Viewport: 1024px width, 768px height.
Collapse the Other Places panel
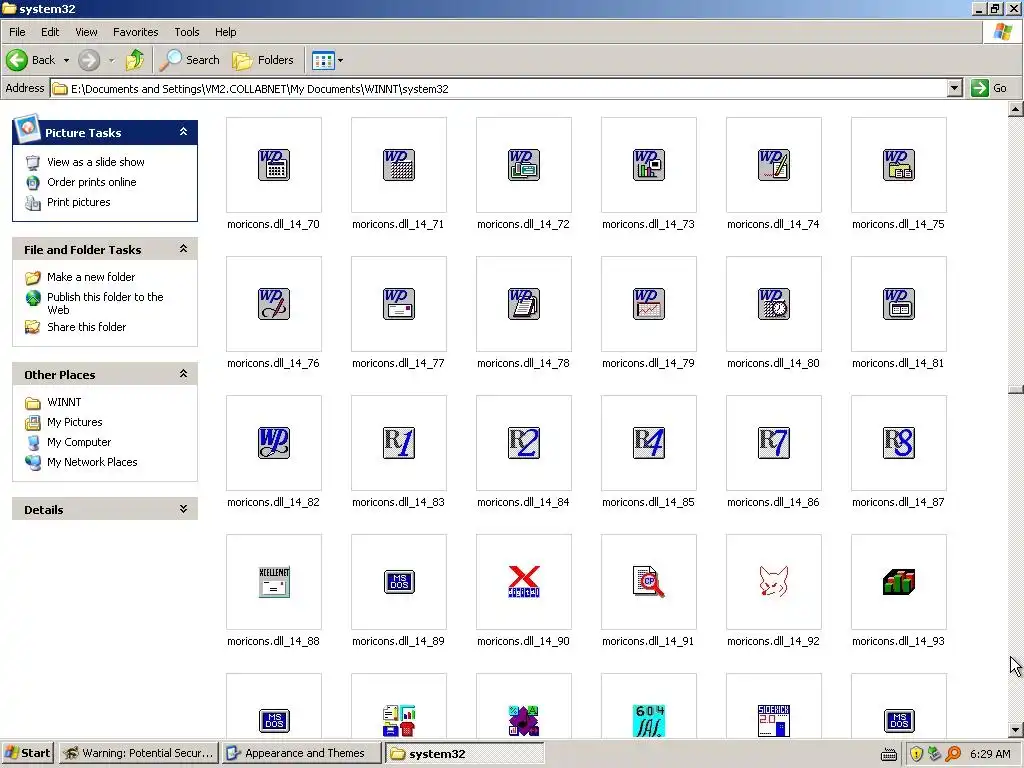point(184,374)
